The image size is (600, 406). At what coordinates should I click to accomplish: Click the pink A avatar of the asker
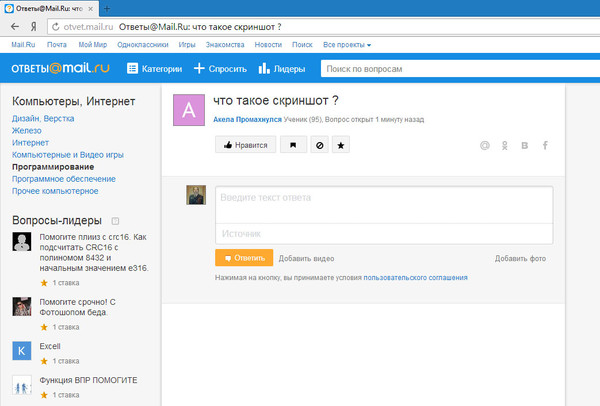click(x=189, y=110)
